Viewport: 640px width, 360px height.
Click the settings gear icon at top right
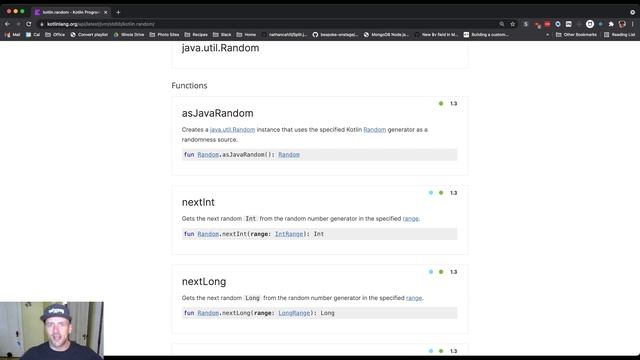pyautogui.click(x=633, y=12)
